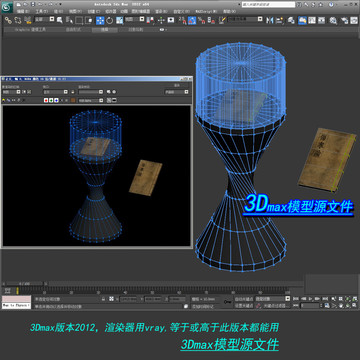Image resolution: width=360 pixels, height=360 pixels.
Task: Open the Rendered Frame Window icon
Action: tap(354, 20)
